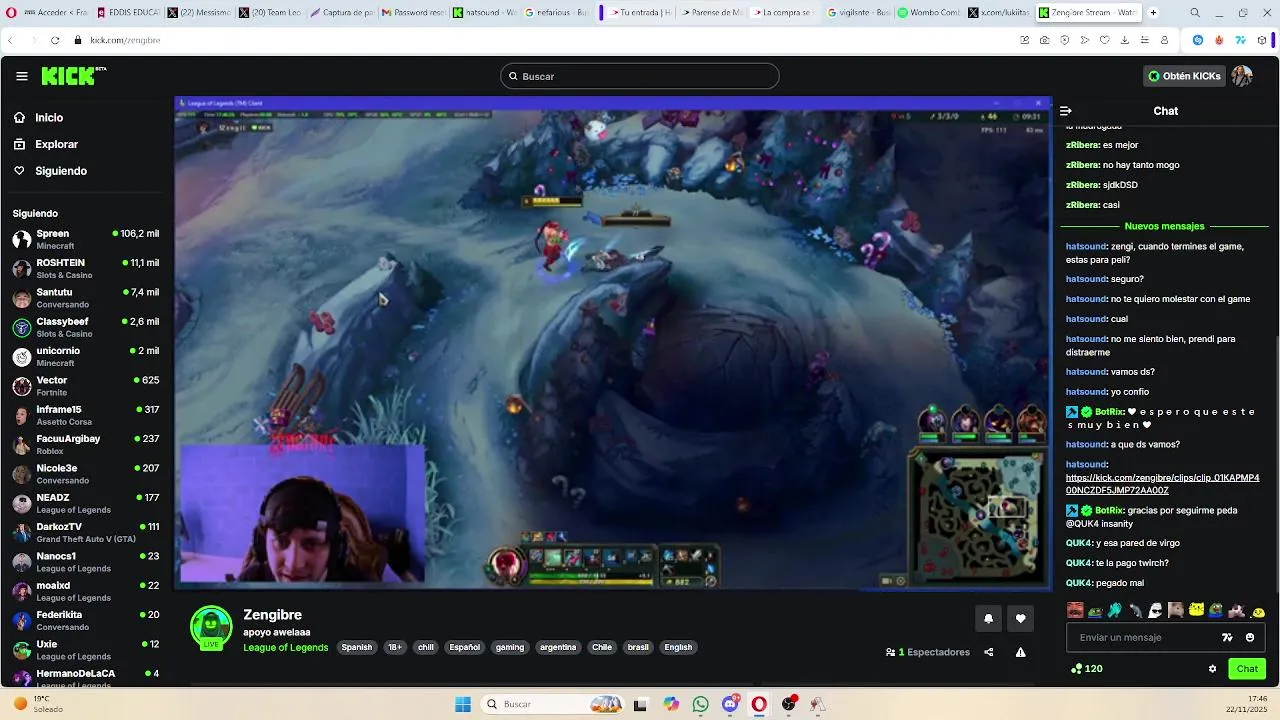1280x720 pixels.
Task: Open the Santutu channel in the followed list
Action: click(86, 298)
